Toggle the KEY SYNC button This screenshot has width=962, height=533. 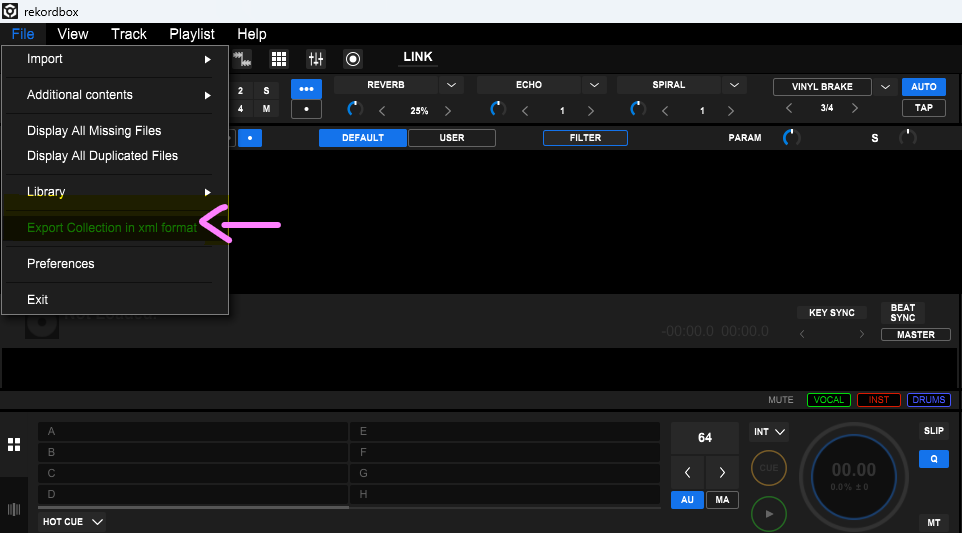[x=831, y=313]
